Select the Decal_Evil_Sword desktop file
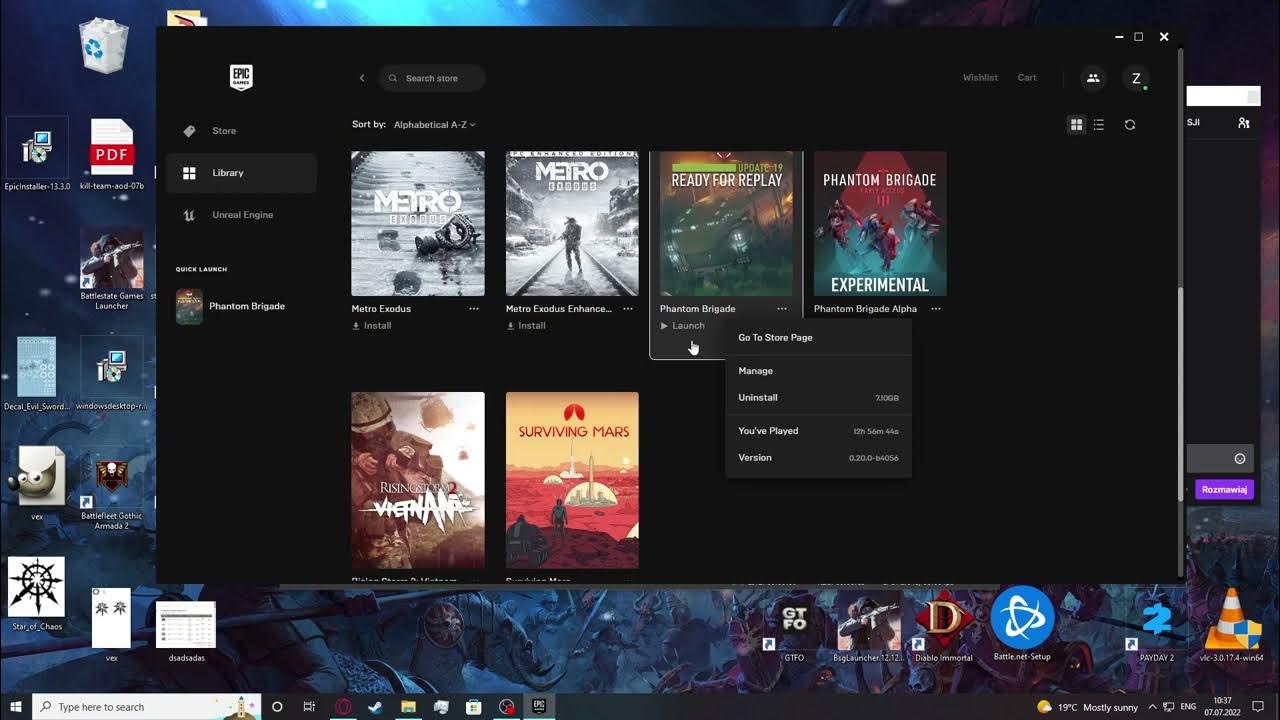 (37, 375)
